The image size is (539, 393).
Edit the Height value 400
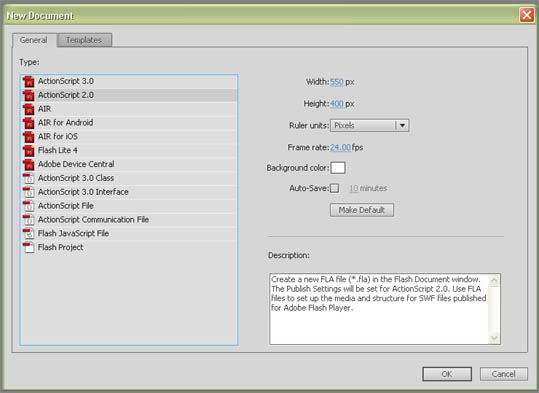click(337, 103)
